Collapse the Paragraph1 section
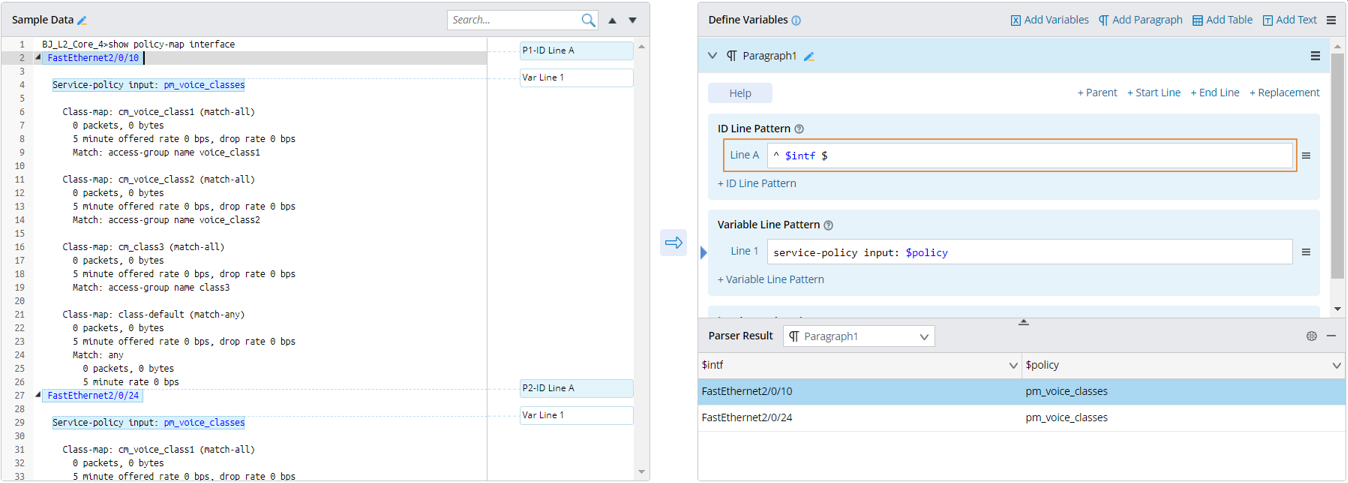The height and width of the screenshot is (483, 1348). (x=712, y=56)
